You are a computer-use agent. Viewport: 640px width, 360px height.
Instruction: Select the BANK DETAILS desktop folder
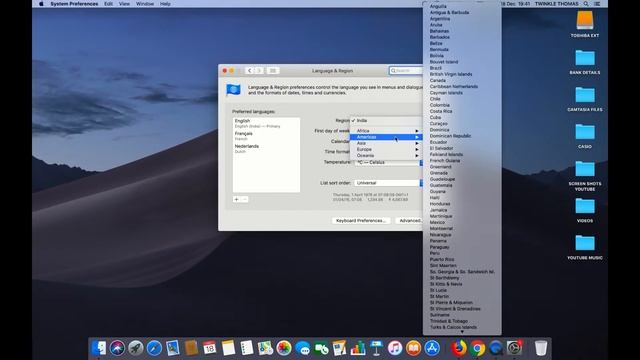click(x=585, y=62)
